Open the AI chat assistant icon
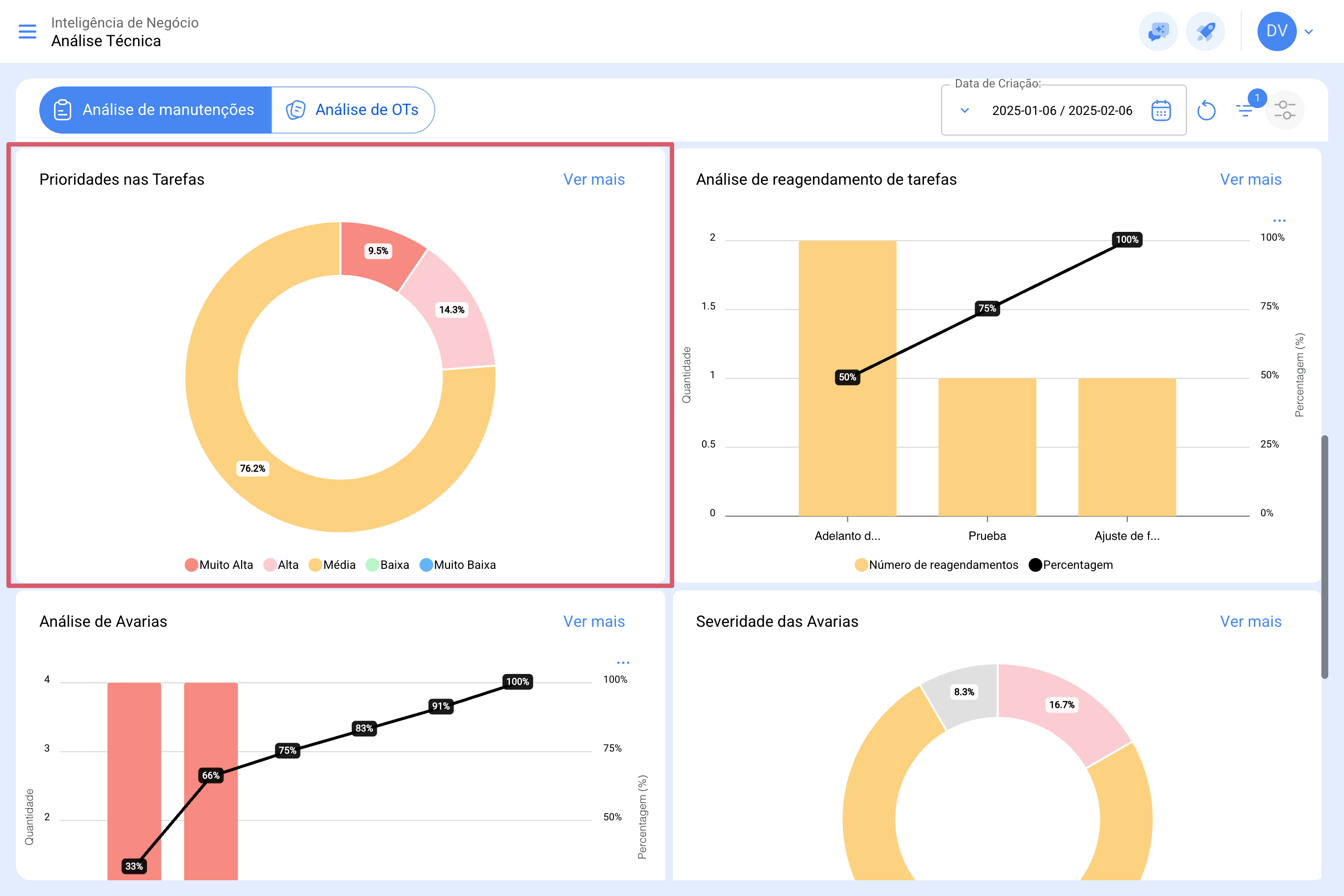 click(1158, 31)
